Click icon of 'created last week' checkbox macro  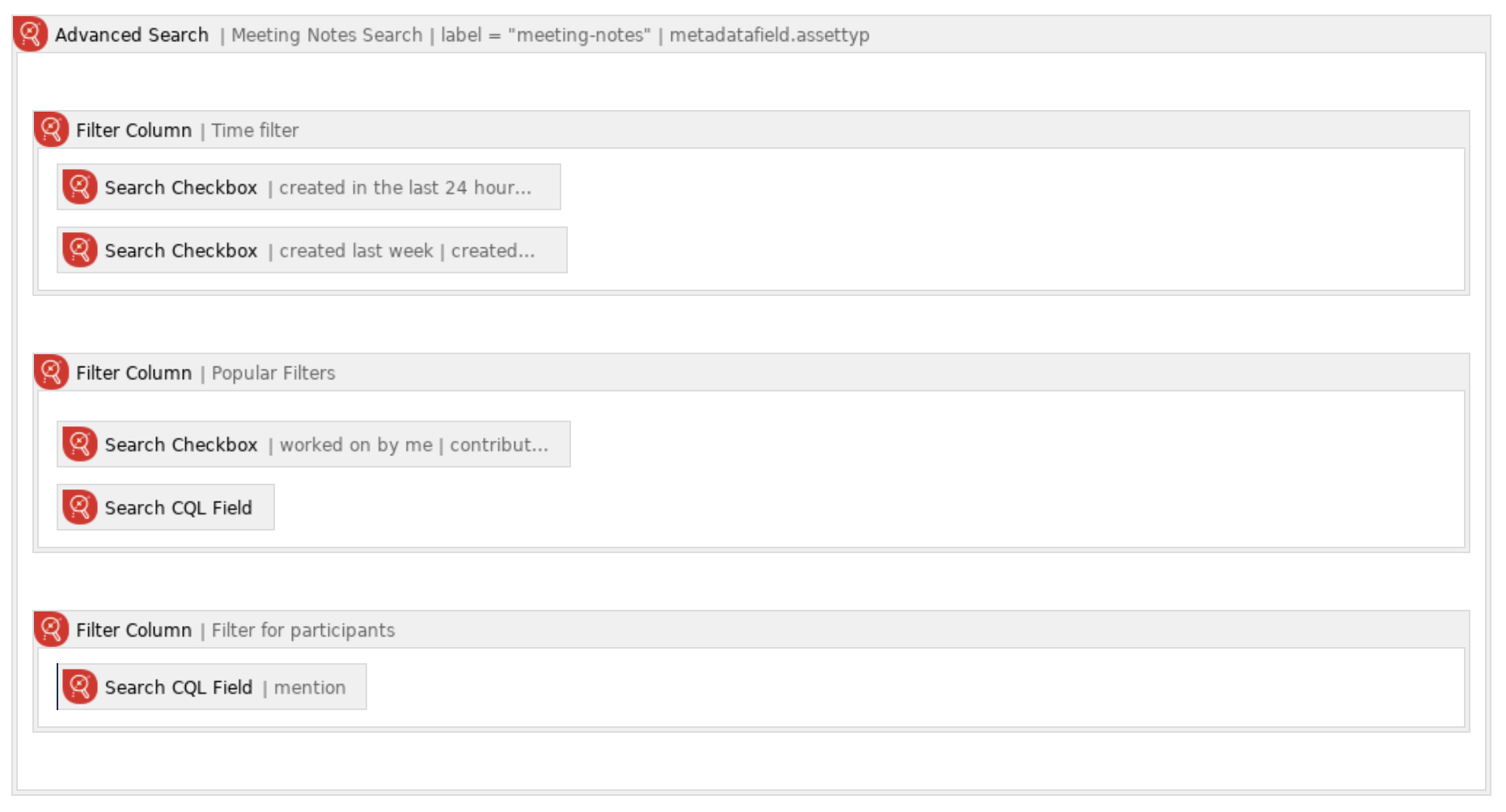point(80,250)
